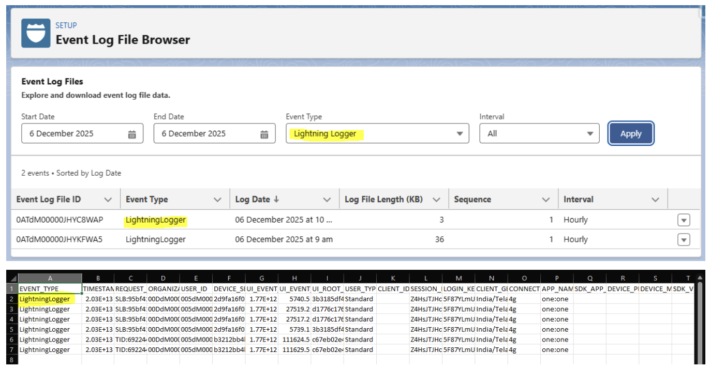Click the log file length value 36
710x368 pixels.
439,239
